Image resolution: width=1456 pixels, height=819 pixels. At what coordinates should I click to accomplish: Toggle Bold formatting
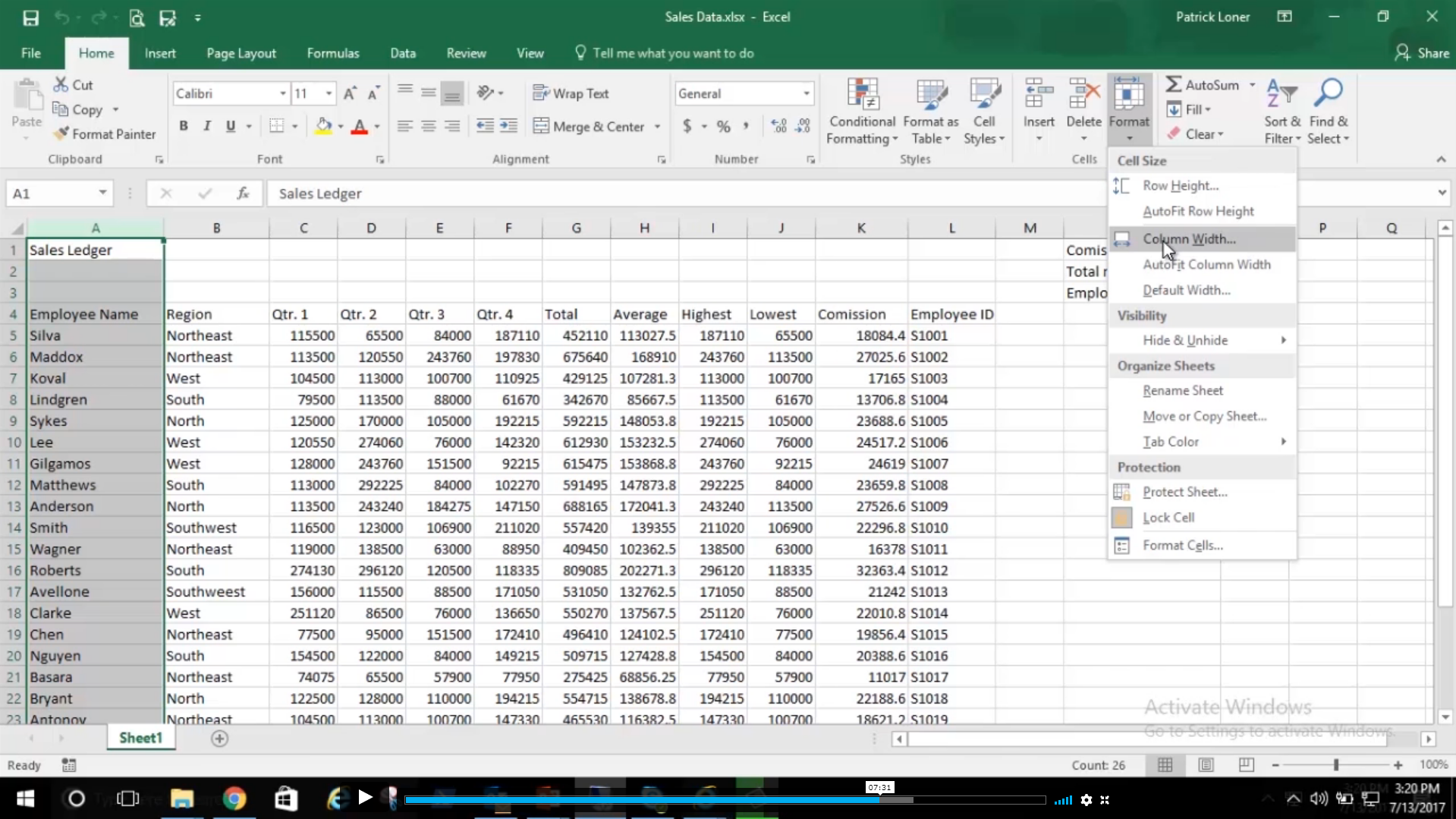coord(184,126)
